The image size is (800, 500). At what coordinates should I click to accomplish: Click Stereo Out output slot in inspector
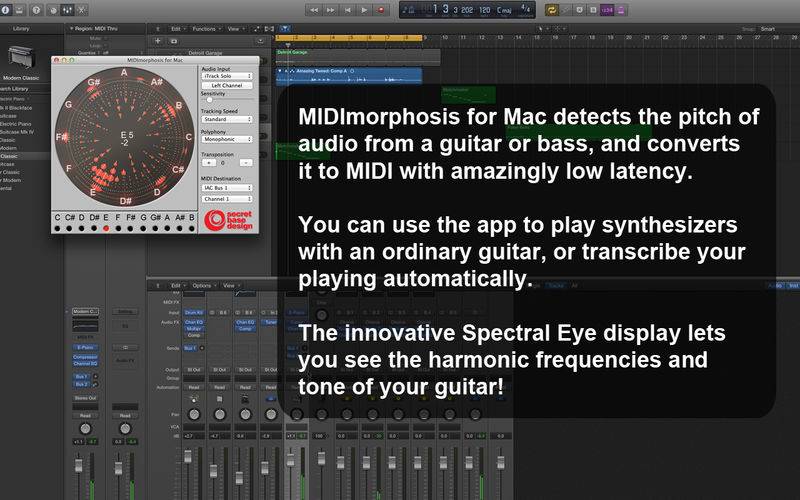85,398
